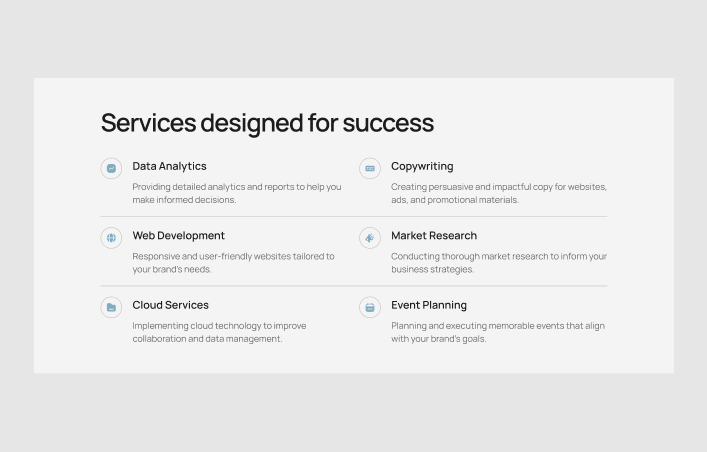Select the Event Planning title
Screen dimensions: 707x452
coord(429,305)
